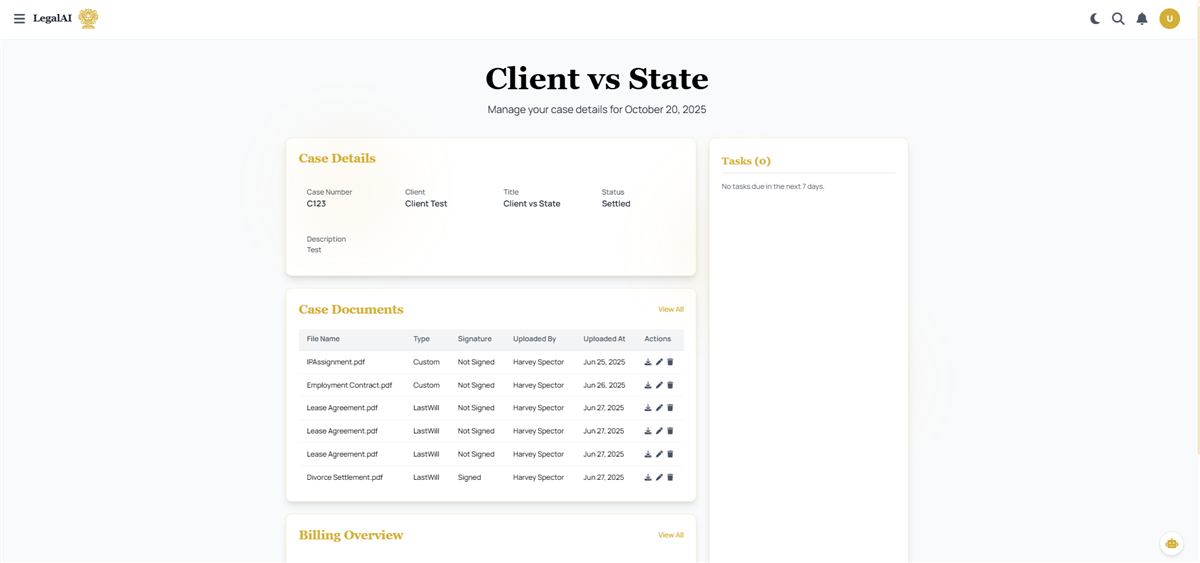Launch the chatbot assistant icon
The width and height of the screenshot is (1200, 563).
pos(1171,543)
